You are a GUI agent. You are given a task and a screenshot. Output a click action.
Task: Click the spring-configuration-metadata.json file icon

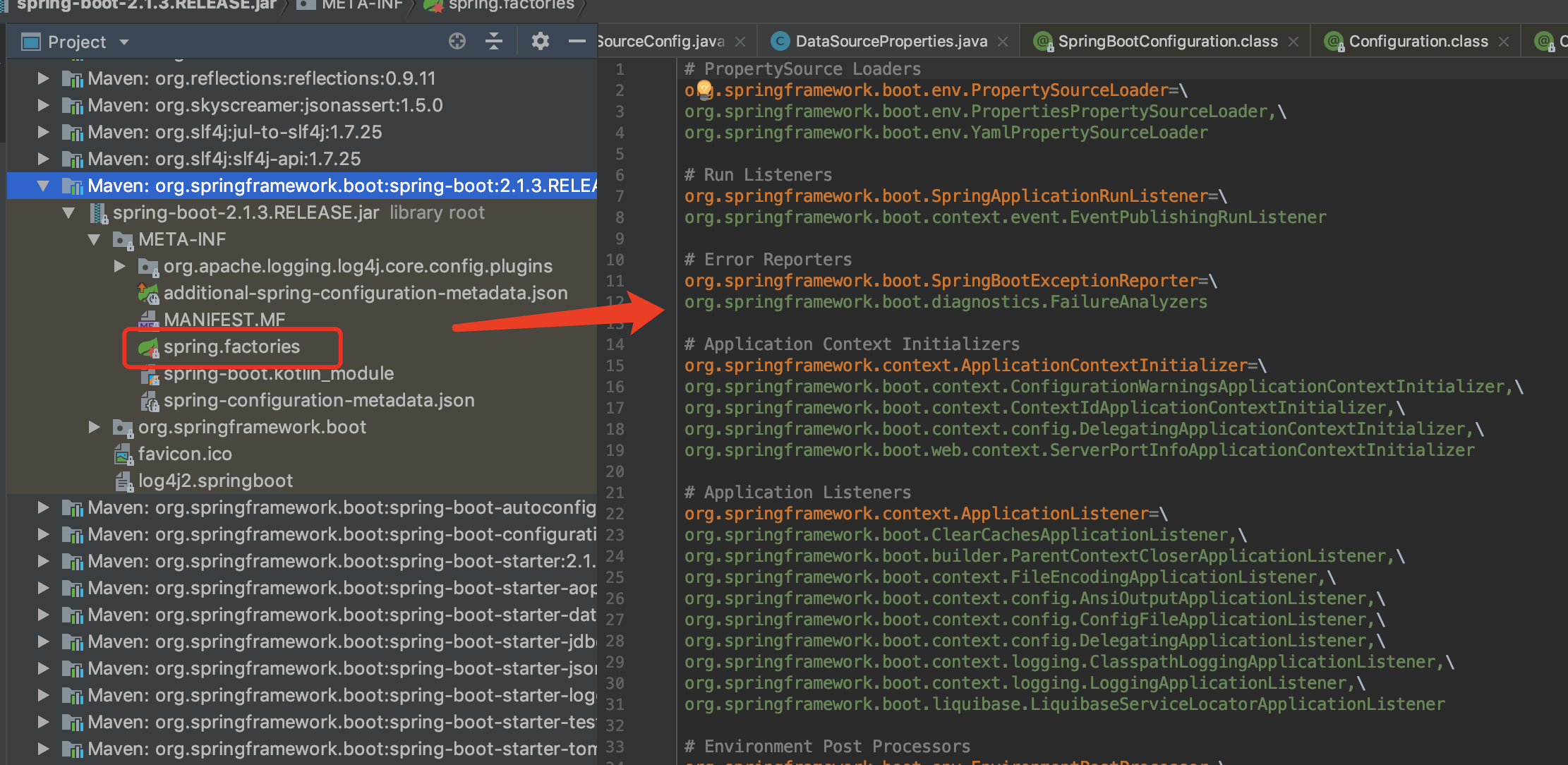(149, 401)
